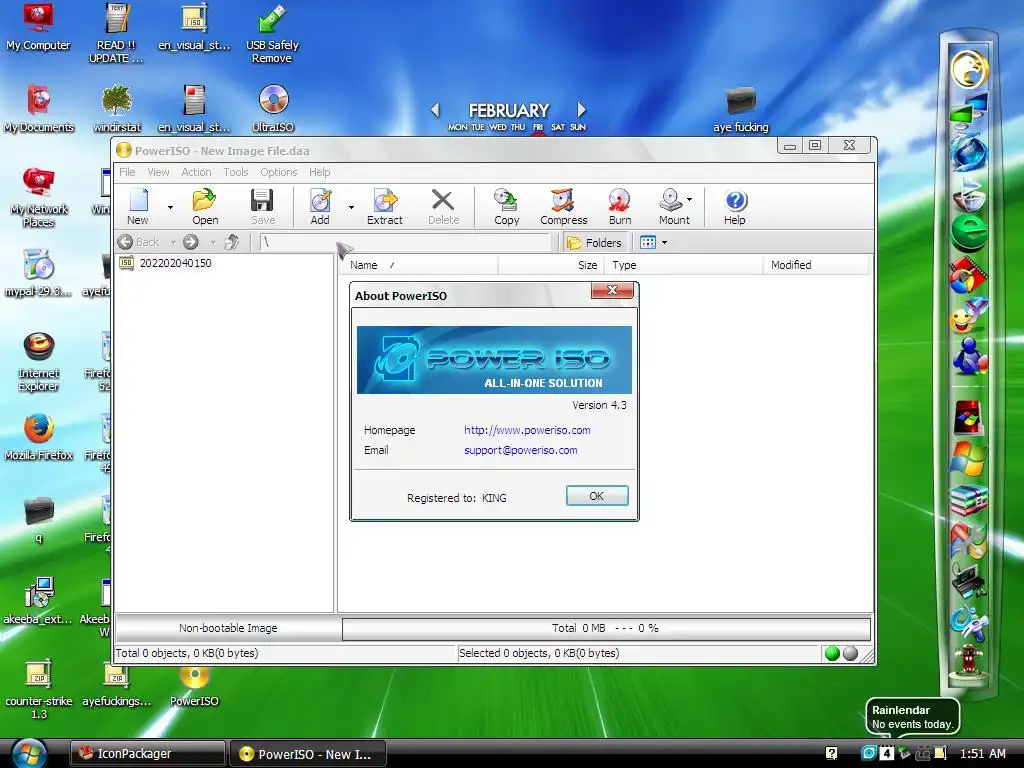Screen dimensions: 1024x768
Task: Click the Copy disc toolbar icon
Action: coord(506,206)
